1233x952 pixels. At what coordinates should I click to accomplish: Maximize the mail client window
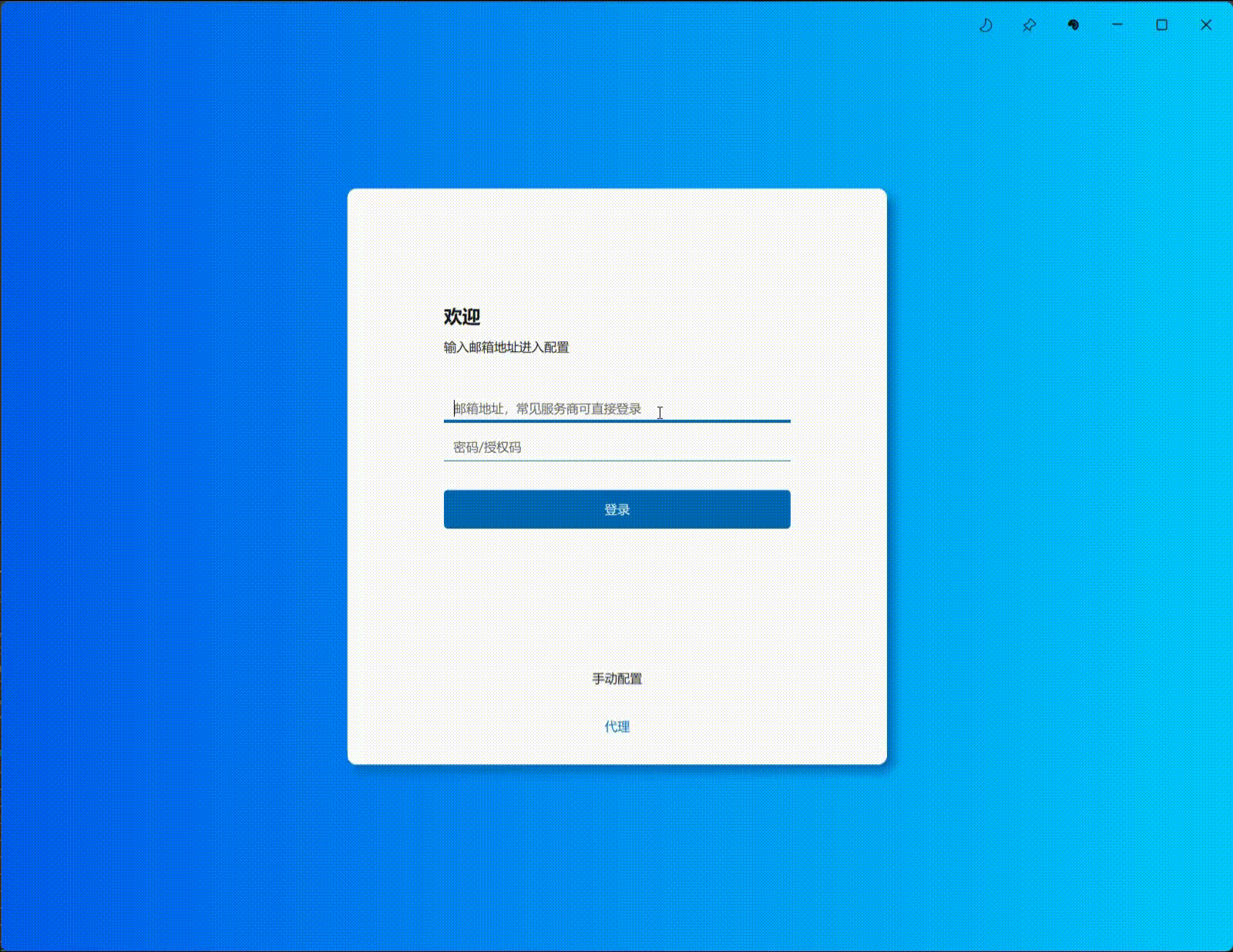(1161, 25)
